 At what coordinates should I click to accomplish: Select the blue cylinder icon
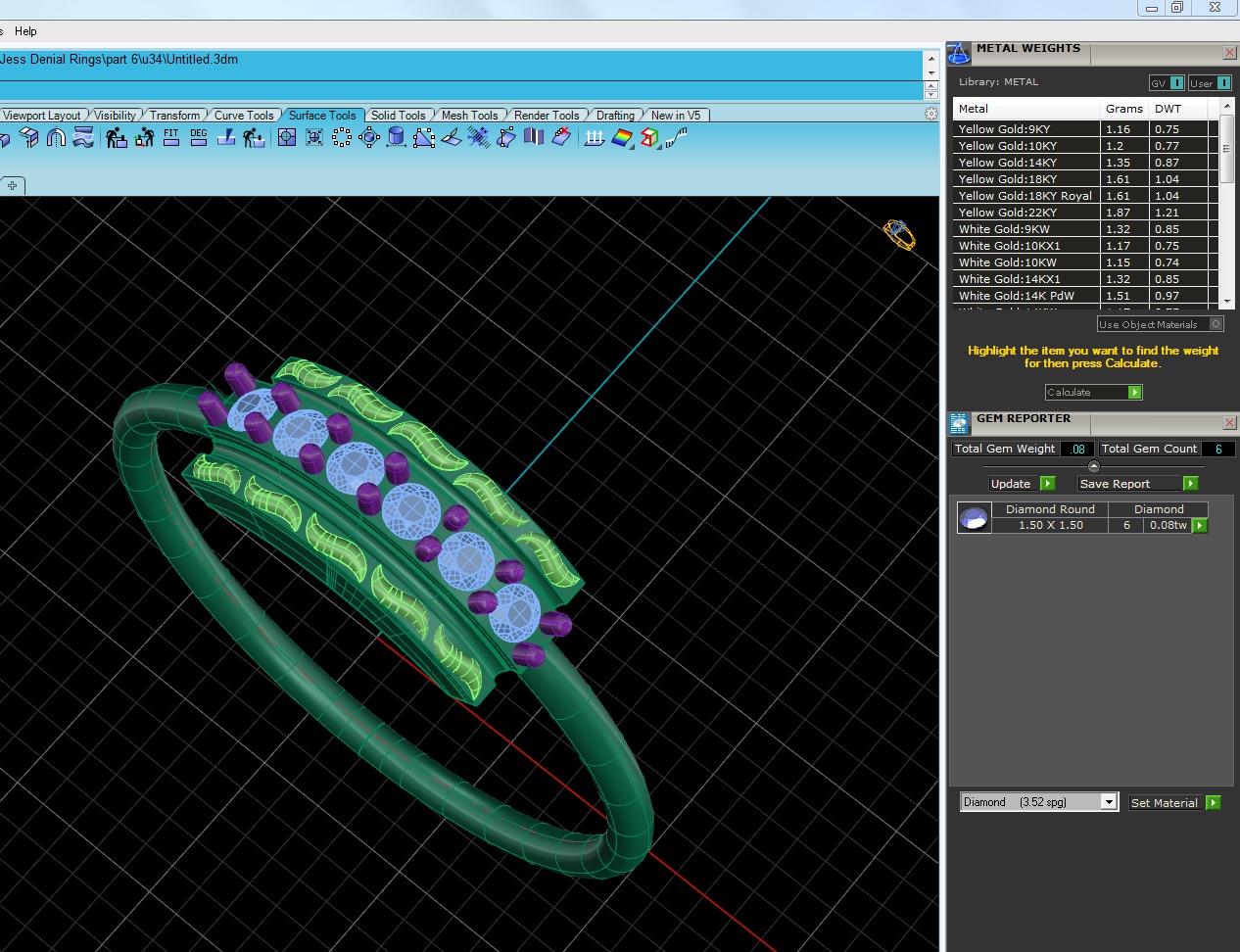coord(397,138)
